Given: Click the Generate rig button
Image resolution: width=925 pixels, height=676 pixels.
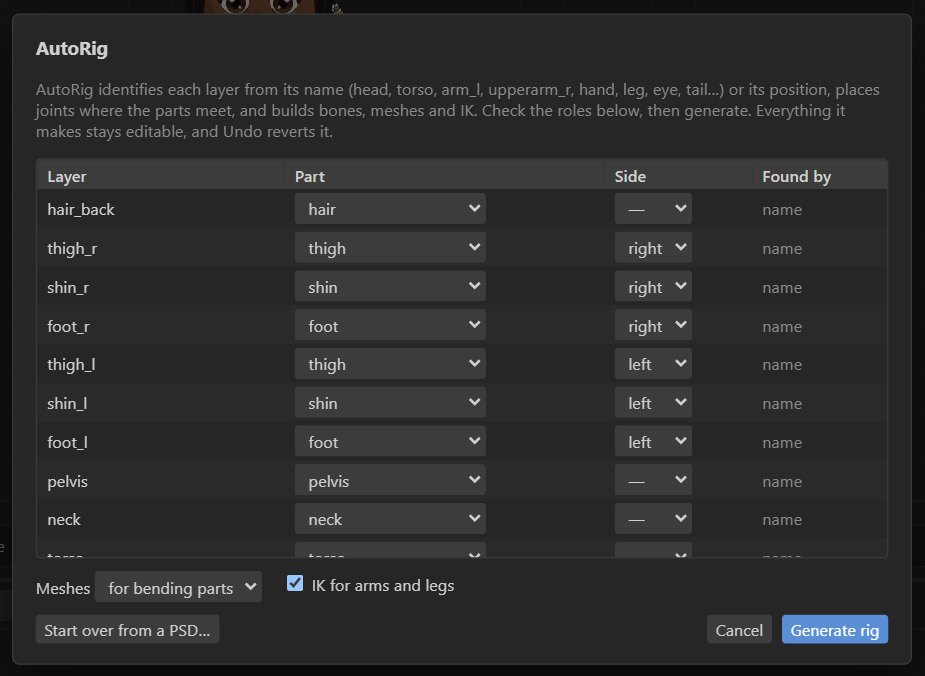Looking at the screenshot, I should [834, 630].
